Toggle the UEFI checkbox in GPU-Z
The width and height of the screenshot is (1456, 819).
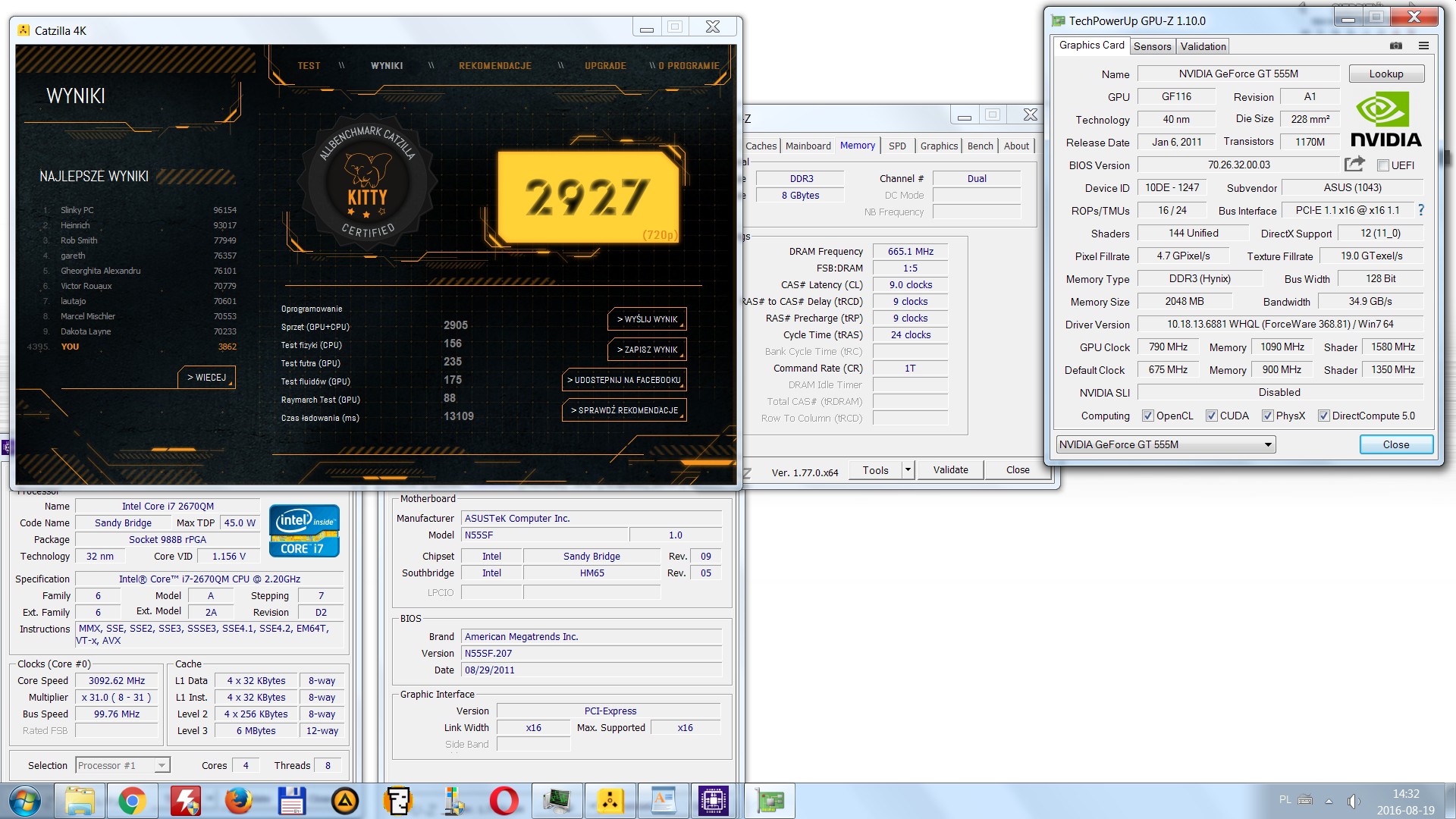pyautogui.click(x=1383, y=165)
